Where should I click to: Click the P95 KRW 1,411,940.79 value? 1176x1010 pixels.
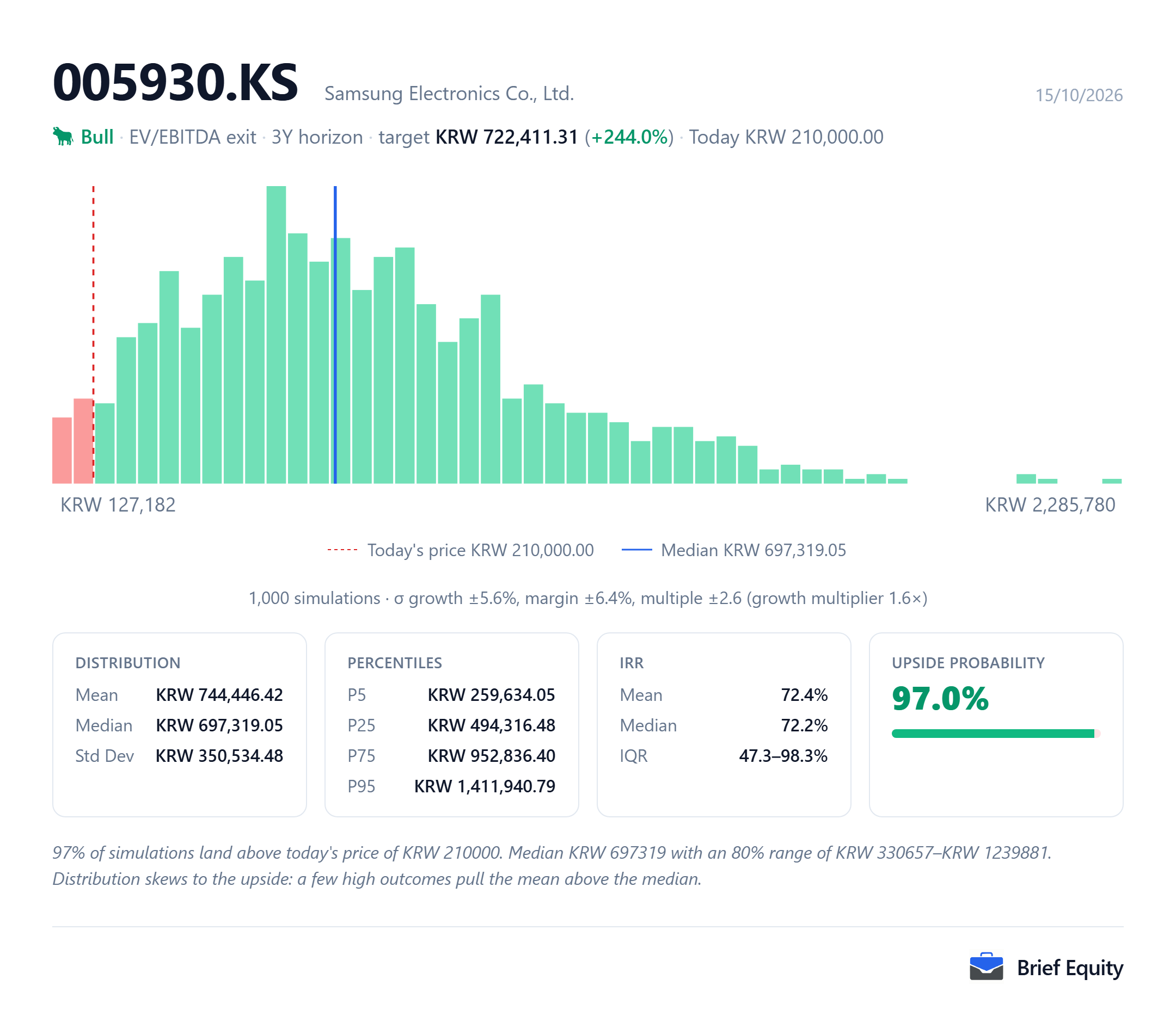(485, 786)
